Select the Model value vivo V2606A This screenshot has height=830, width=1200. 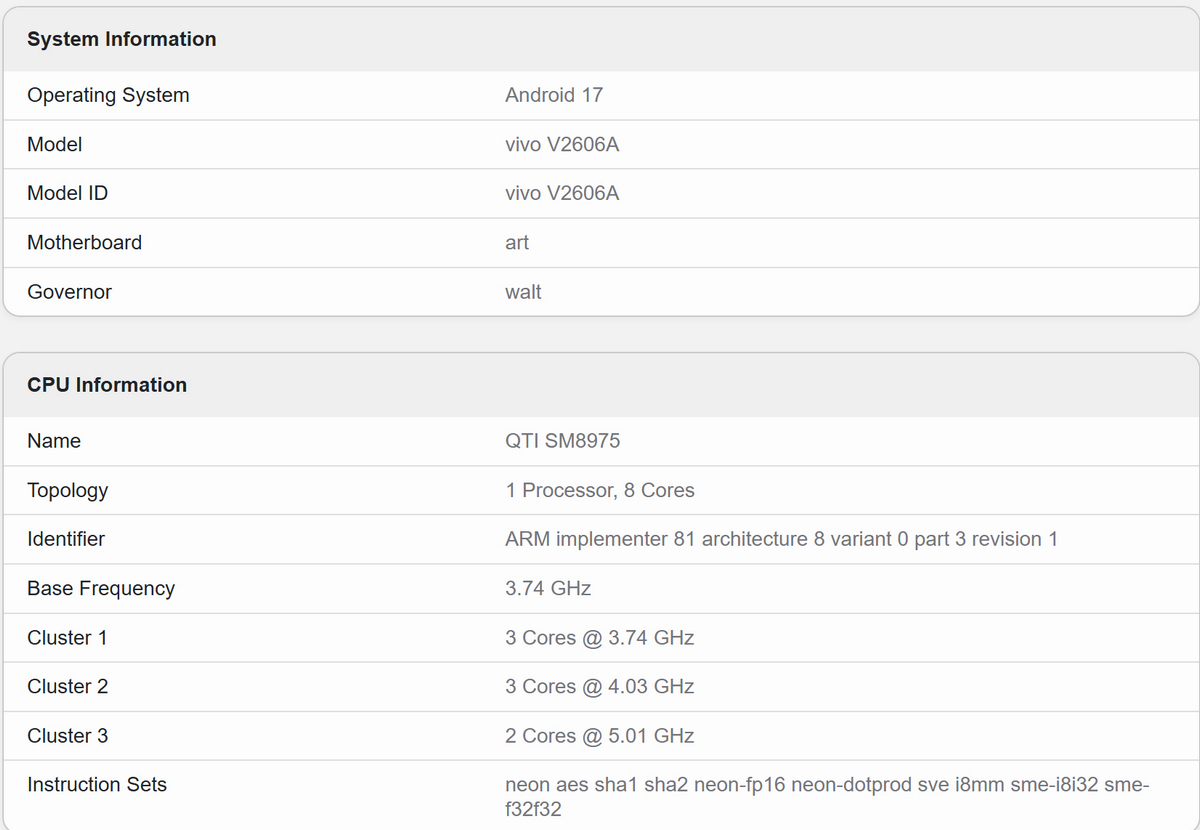pyautogui.click(x=562, y=144)
